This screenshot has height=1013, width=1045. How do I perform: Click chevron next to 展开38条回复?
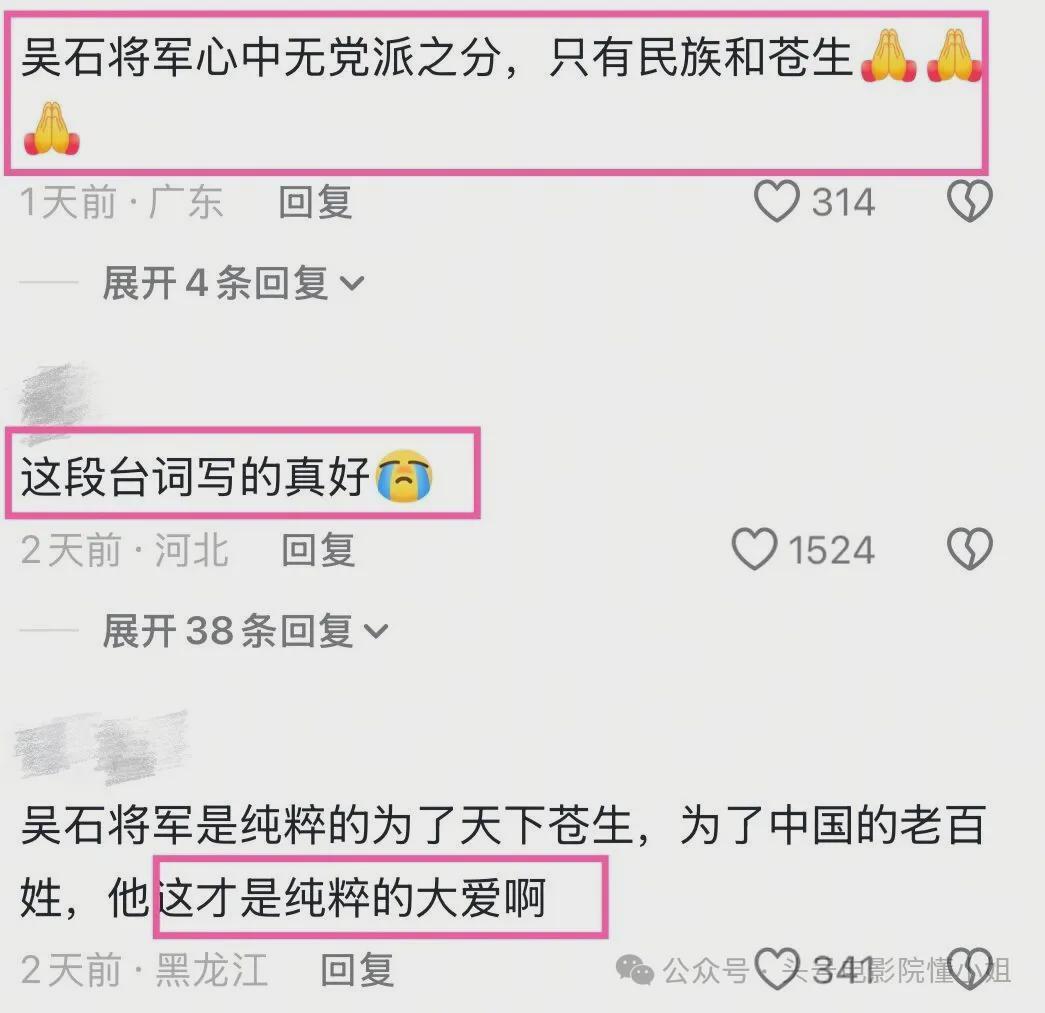click(376, 632)
